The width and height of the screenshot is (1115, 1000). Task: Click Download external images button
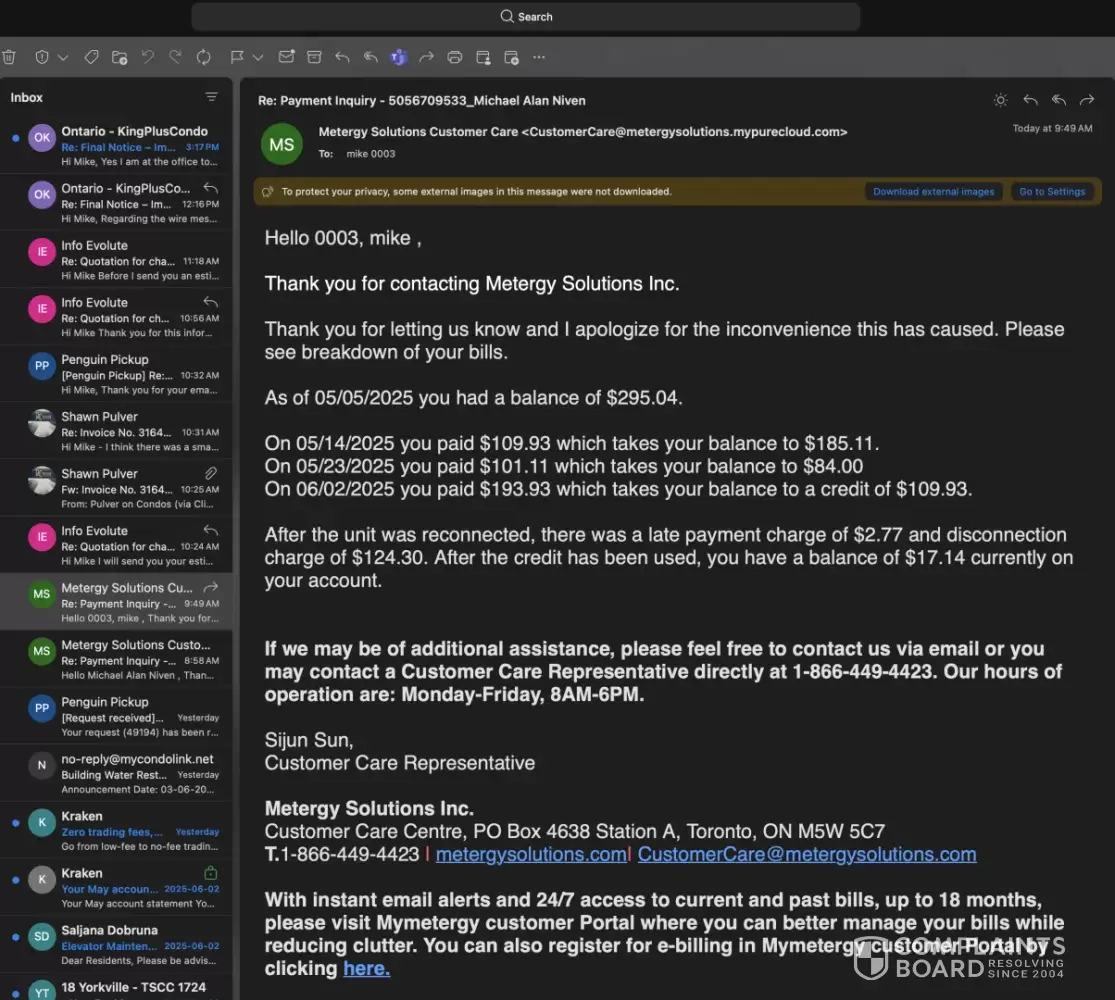(933, 191)
